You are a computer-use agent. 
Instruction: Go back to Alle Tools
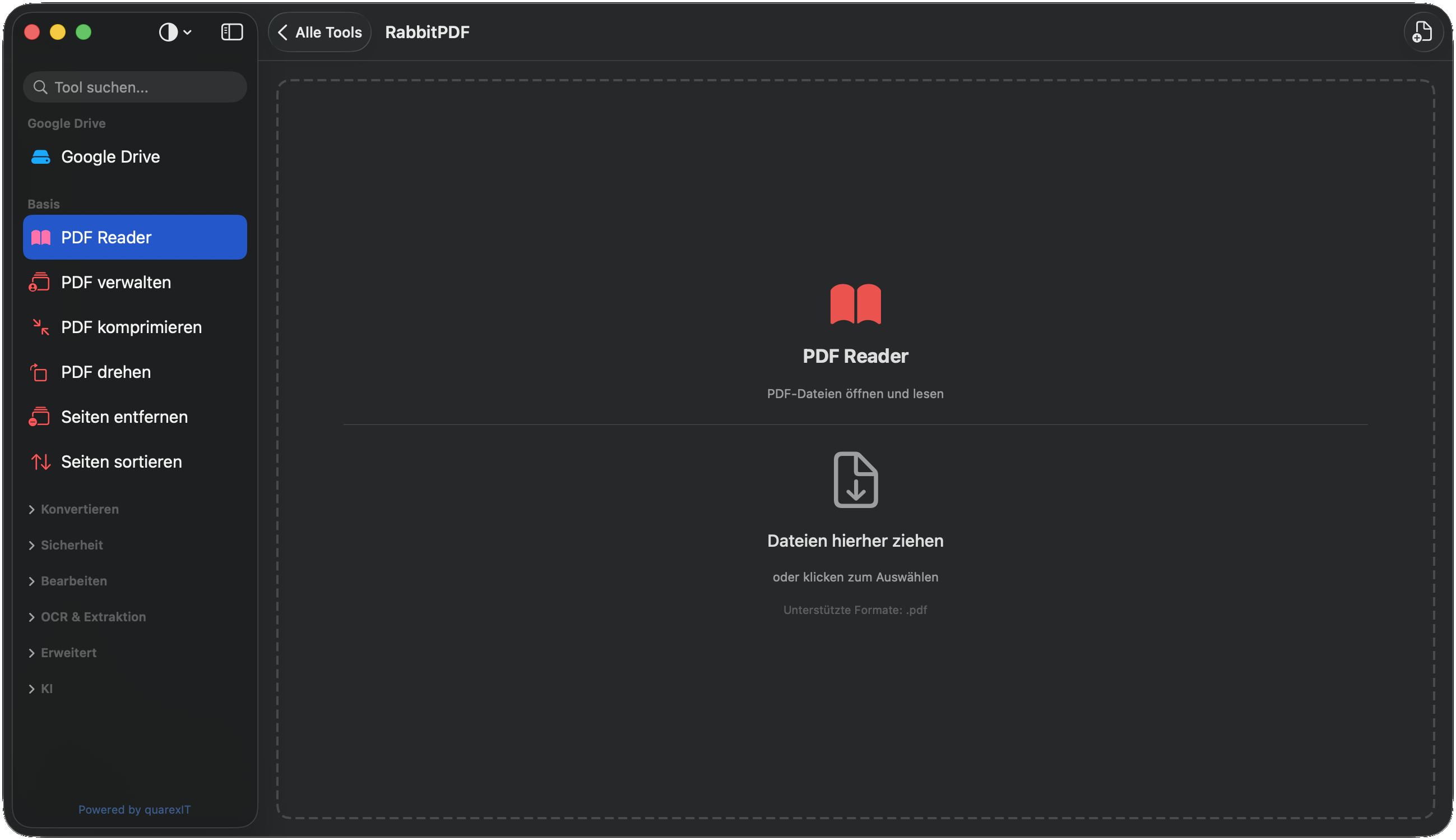[x=320, y=33]
